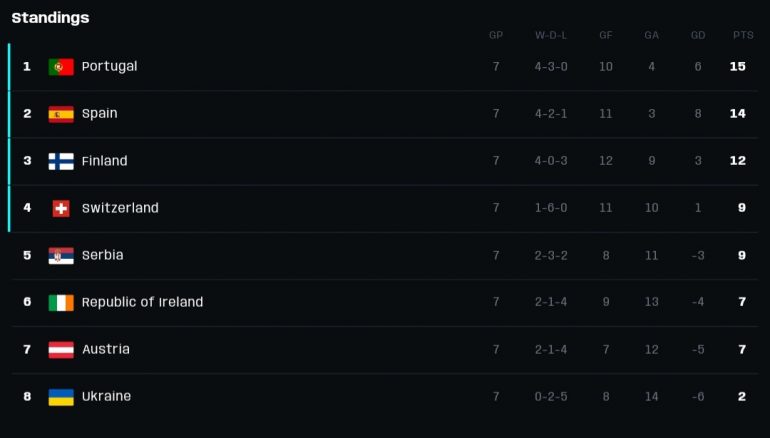
Task: Click the W-D-L column header
Action: pyautogui.click(x=551, y=35)
